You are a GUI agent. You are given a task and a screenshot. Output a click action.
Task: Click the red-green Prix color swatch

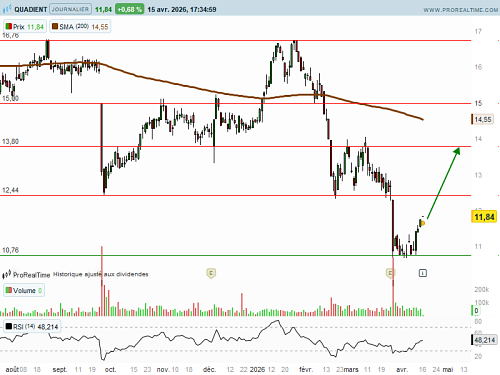9,26
